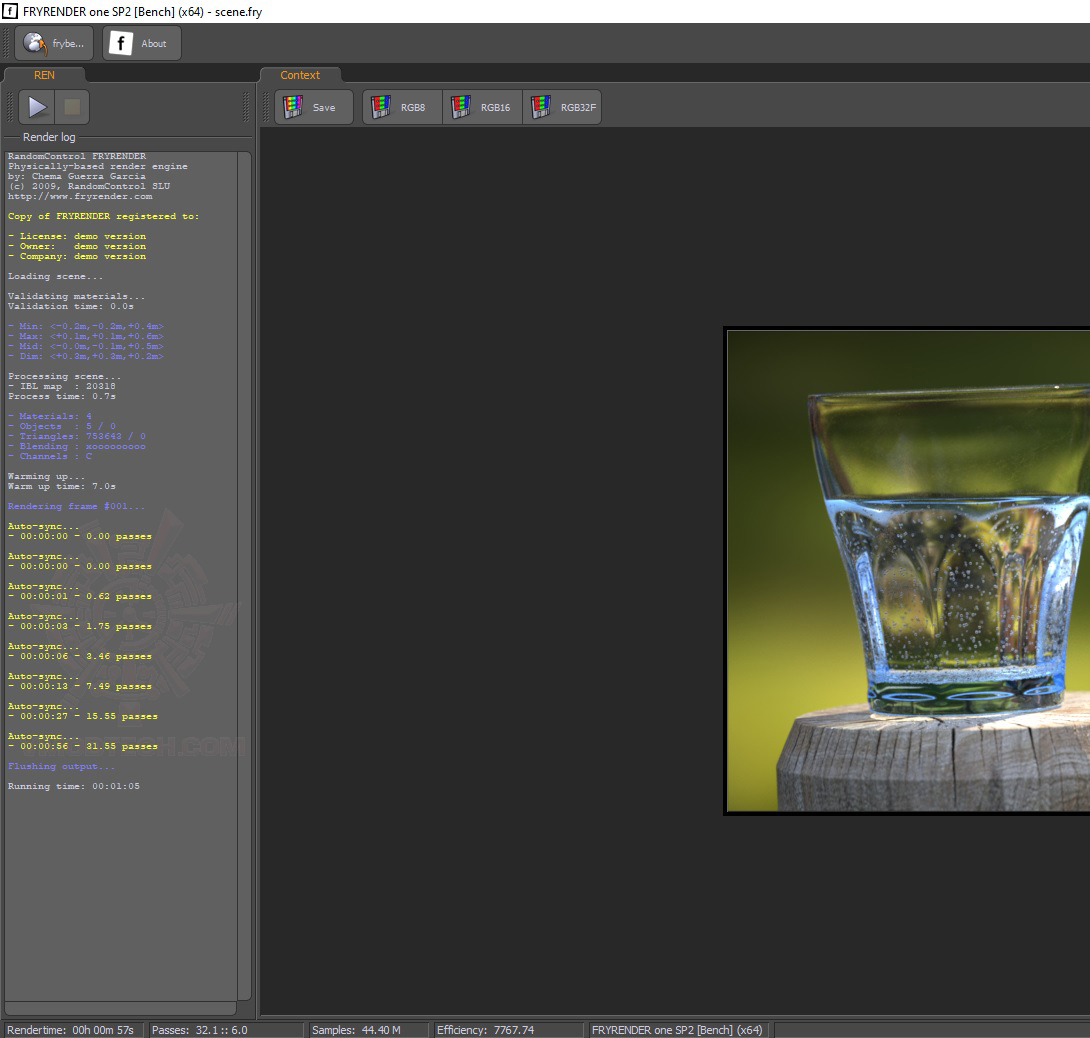1090x1038 pixels.
Task: Select RGB16 output format
Action: point(482,107)
